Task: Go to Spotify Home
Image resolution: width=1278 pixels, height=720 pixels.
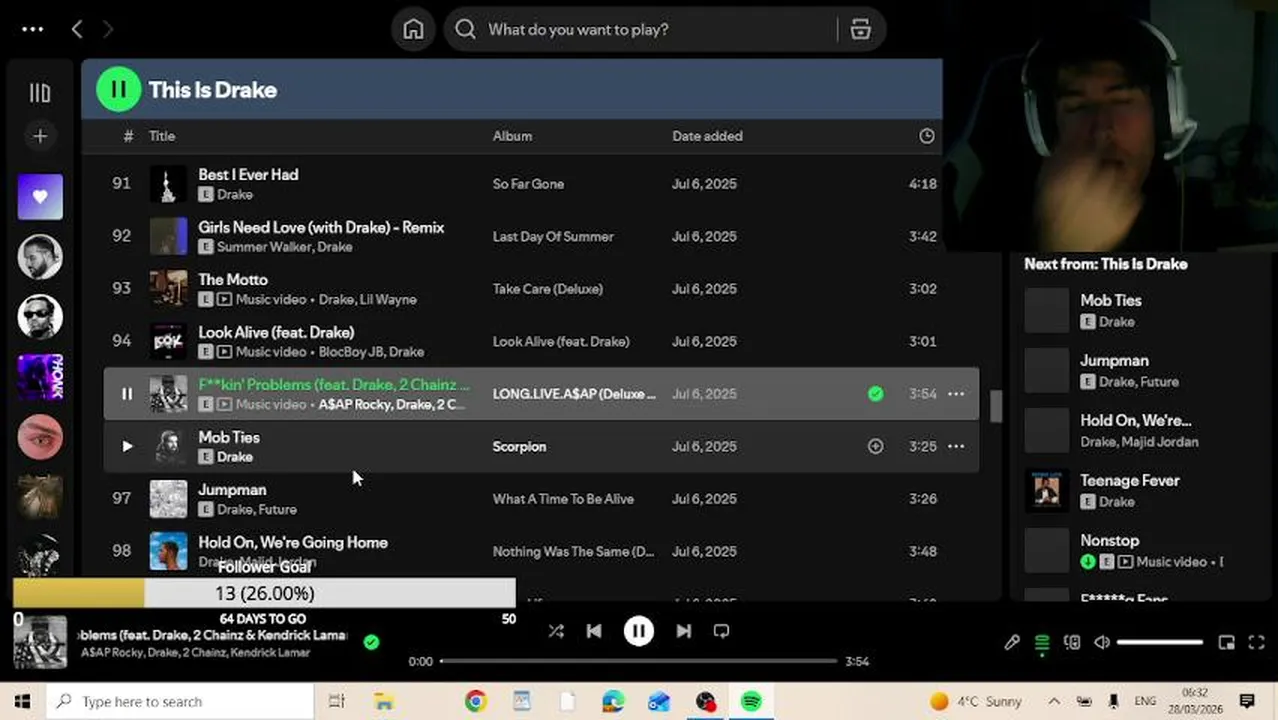Action: 413,29
